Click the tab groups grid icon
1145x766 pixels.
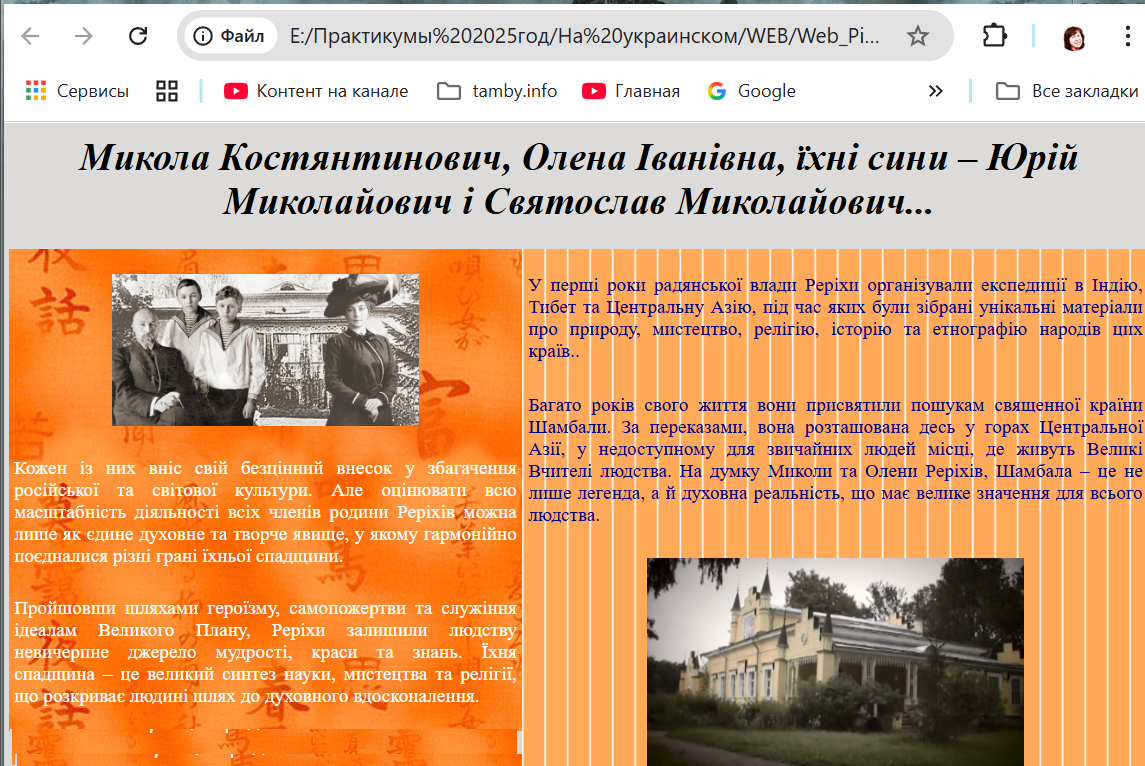tap(167, 91)
